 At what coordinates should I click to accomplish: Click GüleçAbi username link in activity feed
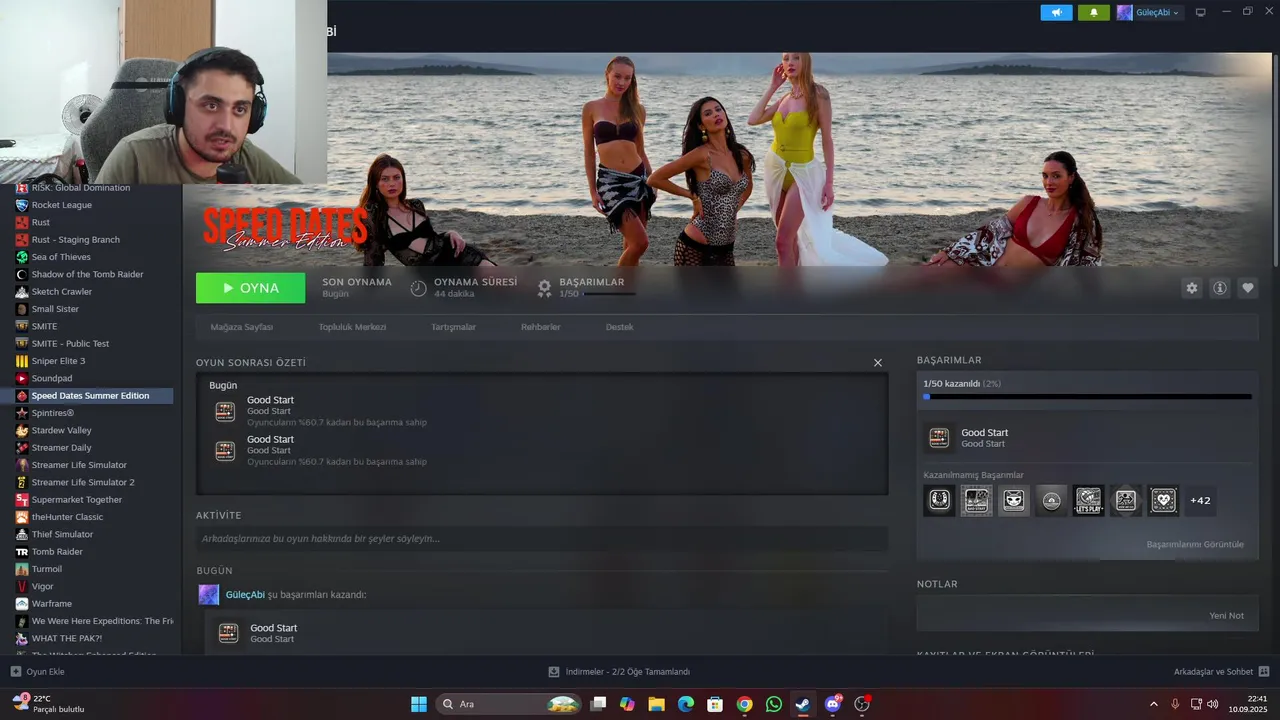(x=245, y=595)
